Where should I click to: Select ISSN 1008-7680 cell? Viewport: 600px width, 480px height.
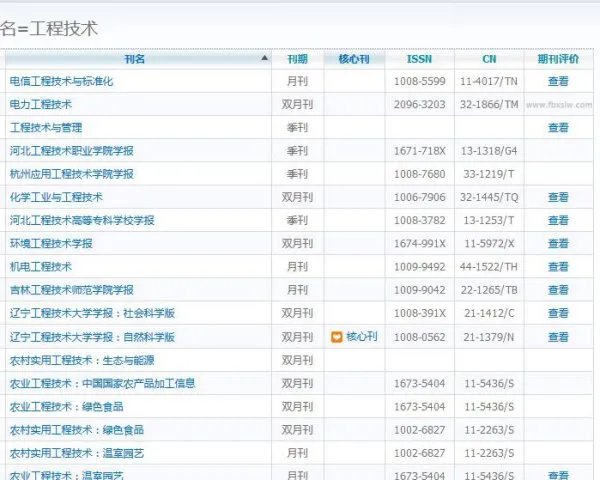[x=419, y=174]
